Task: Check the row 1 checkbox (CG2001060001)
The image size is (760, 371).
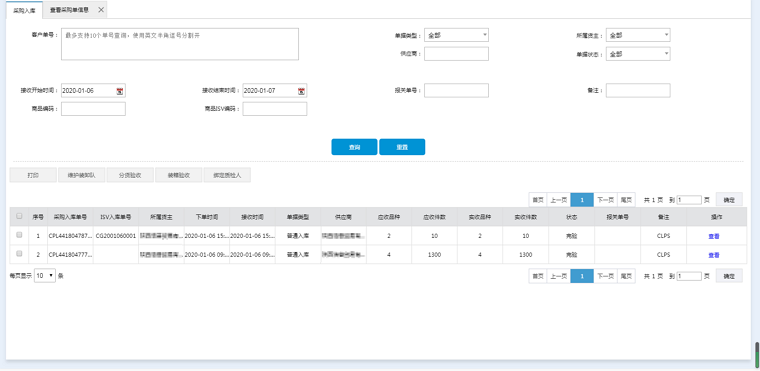Action: (19, 235)
